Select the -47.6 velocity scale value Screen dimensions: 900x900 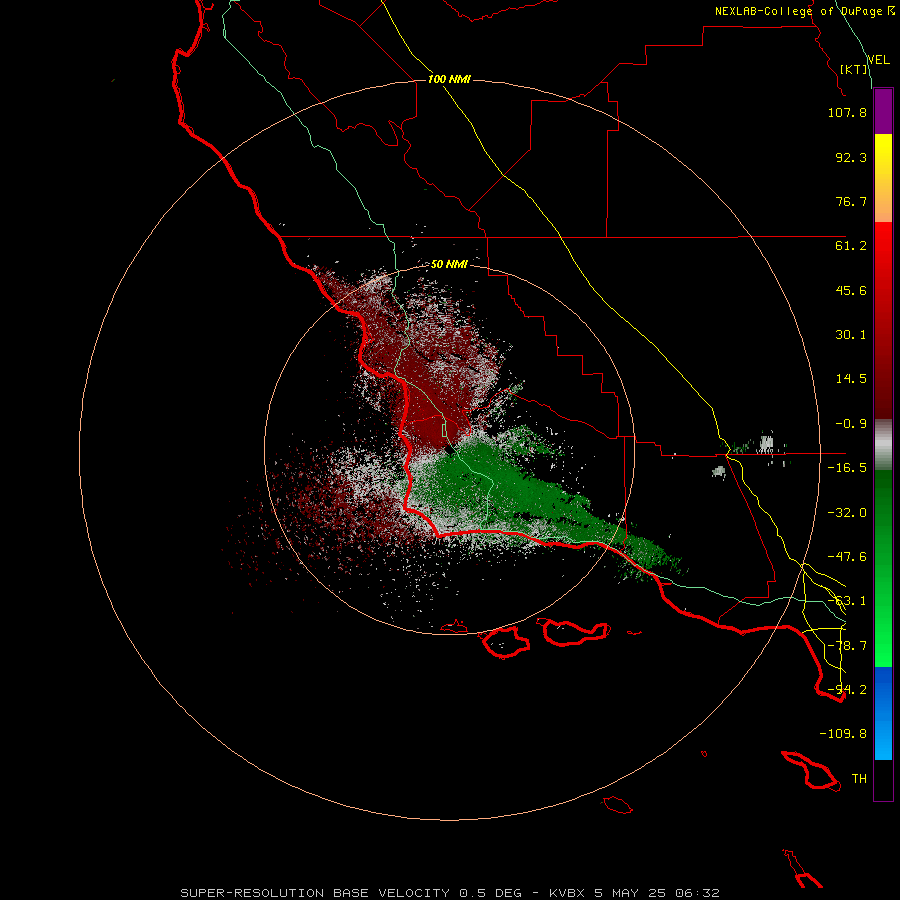pos(847,557)
